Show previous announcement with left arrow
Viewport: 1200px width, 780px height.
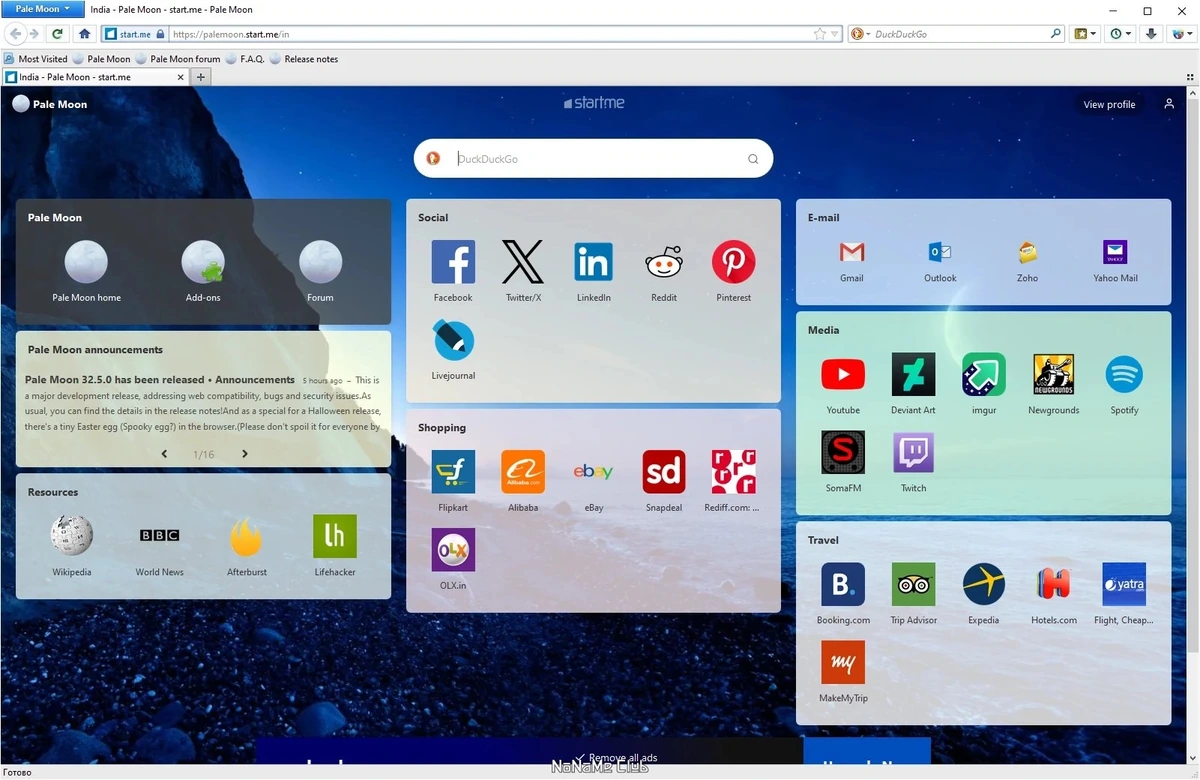pyautogui.click(x=165, y=454)
